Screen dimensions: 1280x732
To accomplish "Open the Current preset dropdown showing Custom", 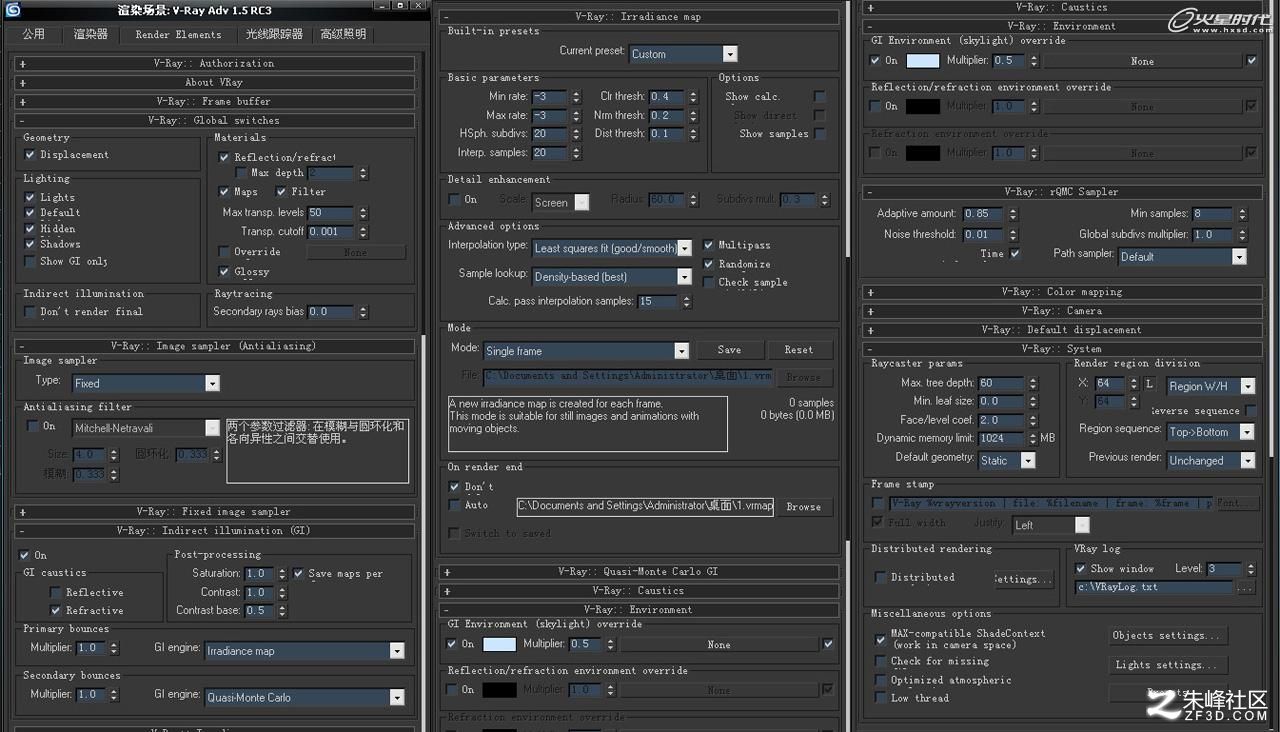I will coord(684,54).
